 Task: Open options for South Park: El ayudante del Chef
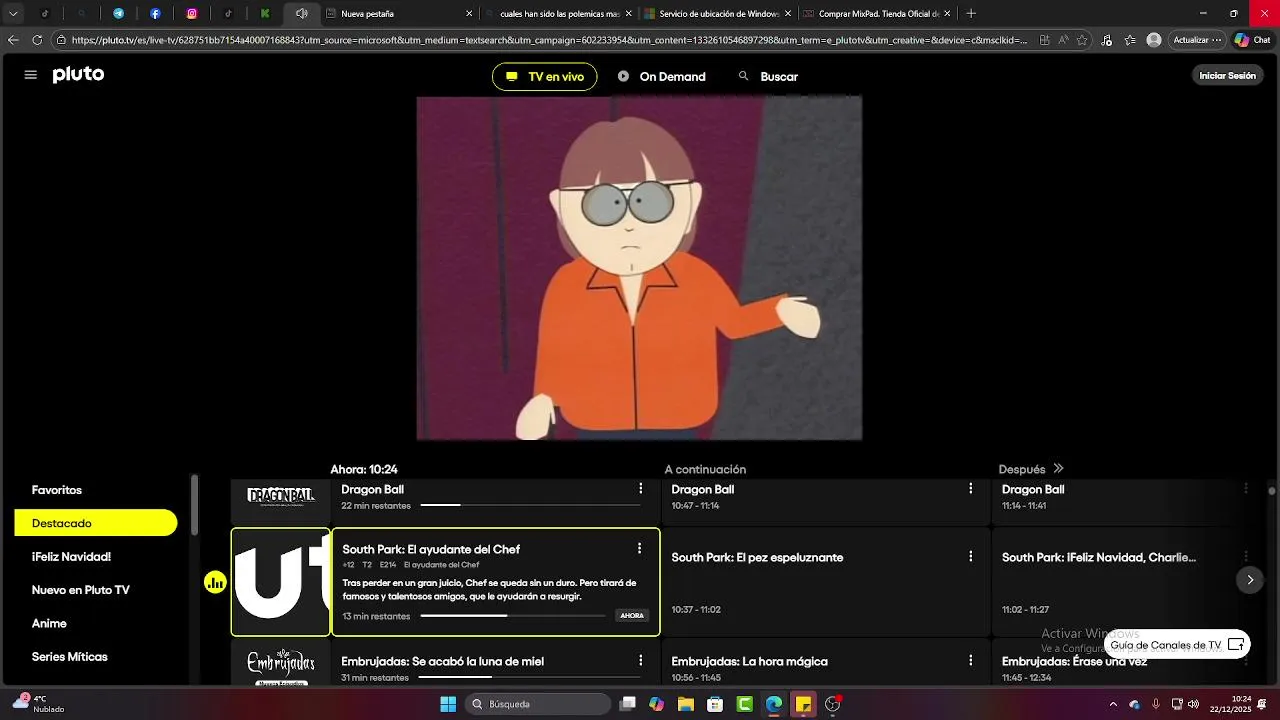(x=639, y=548)
